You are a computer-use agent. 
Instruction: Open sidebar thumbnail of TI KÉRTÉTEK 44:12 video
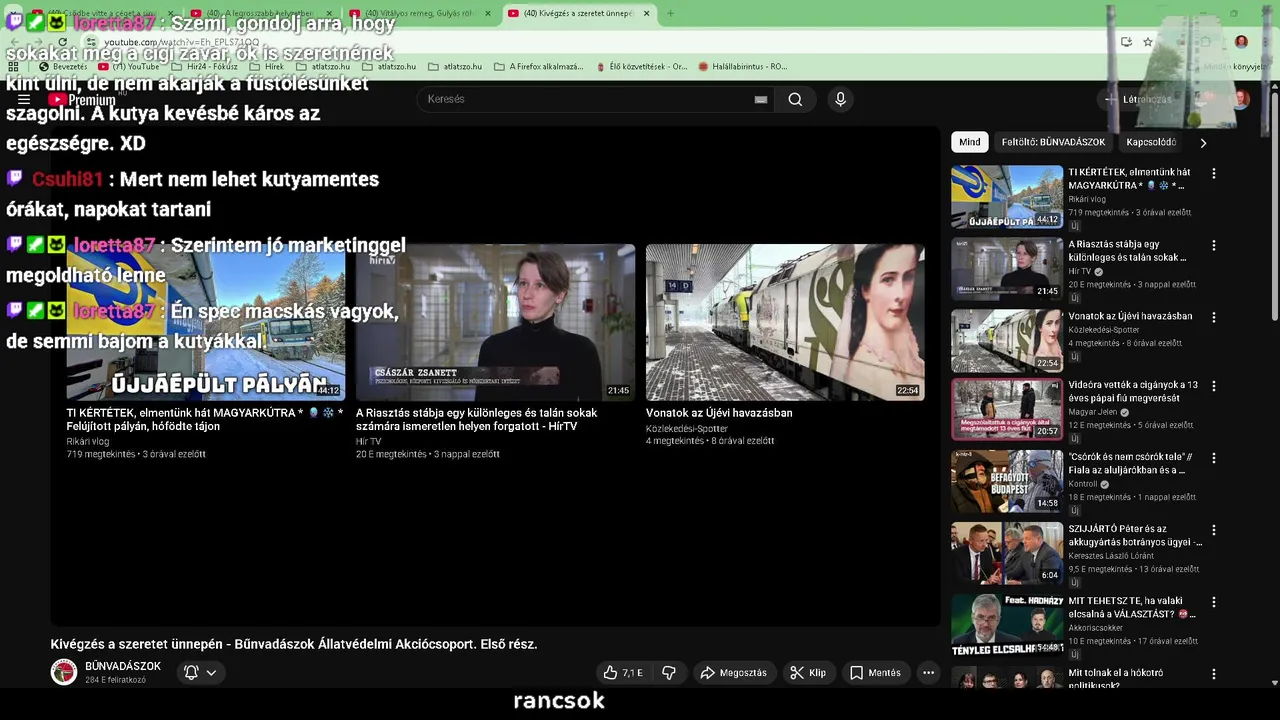[1007, 197]
